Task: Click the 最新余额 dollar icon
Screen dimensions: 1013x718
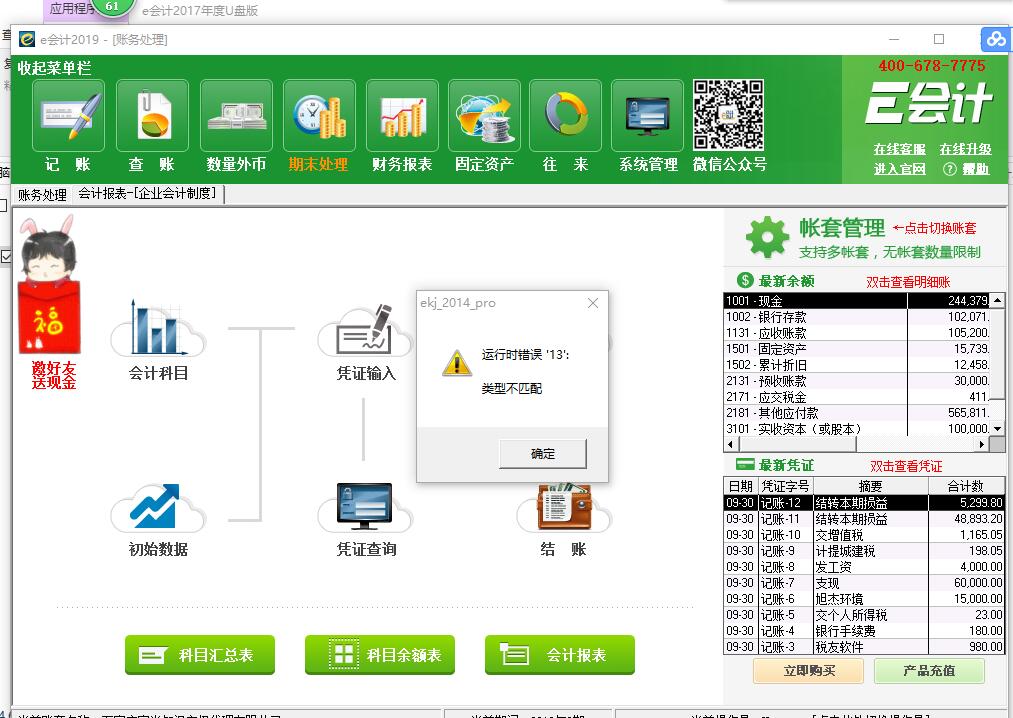Action: tap(745, 280)
